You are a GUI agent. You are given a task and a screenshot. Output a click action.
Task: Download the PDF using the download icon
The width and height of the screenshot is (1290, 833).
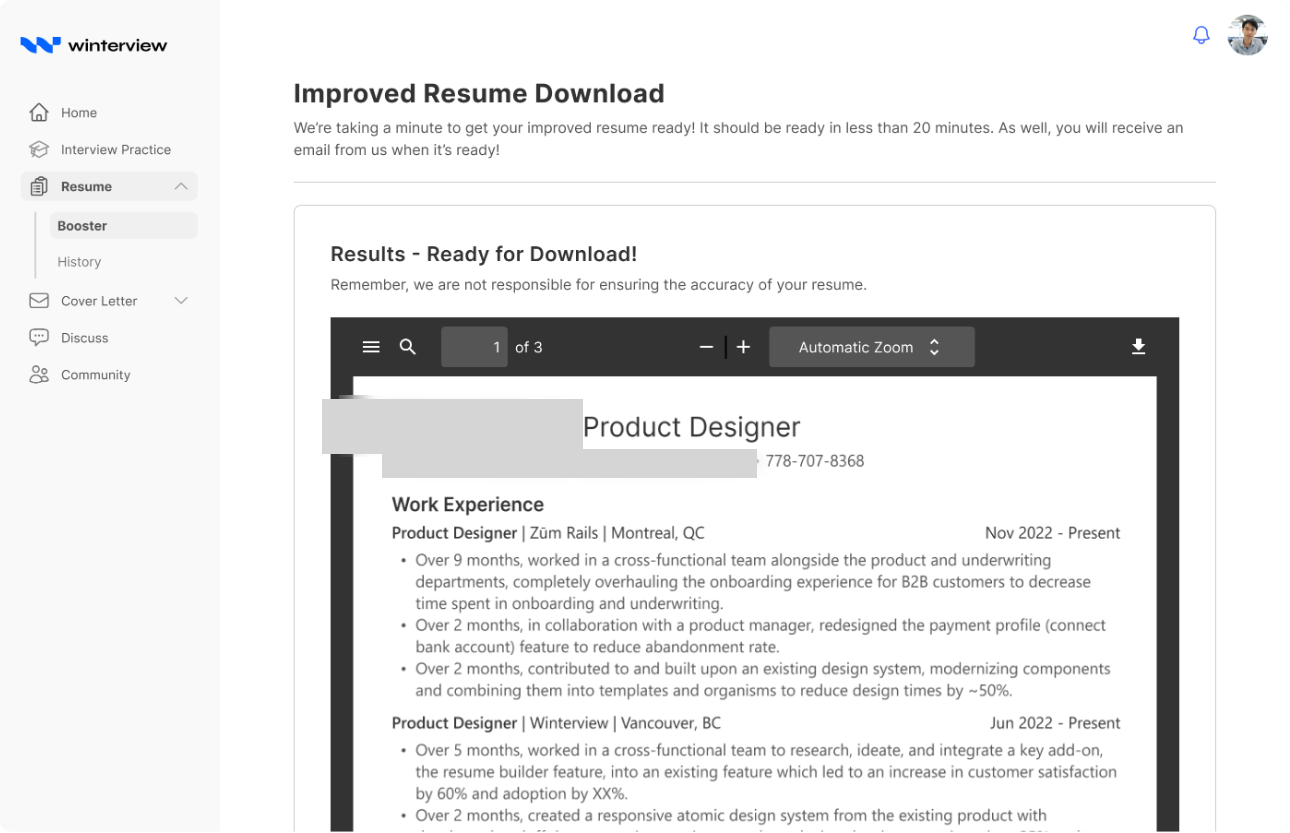(1138, 347)
